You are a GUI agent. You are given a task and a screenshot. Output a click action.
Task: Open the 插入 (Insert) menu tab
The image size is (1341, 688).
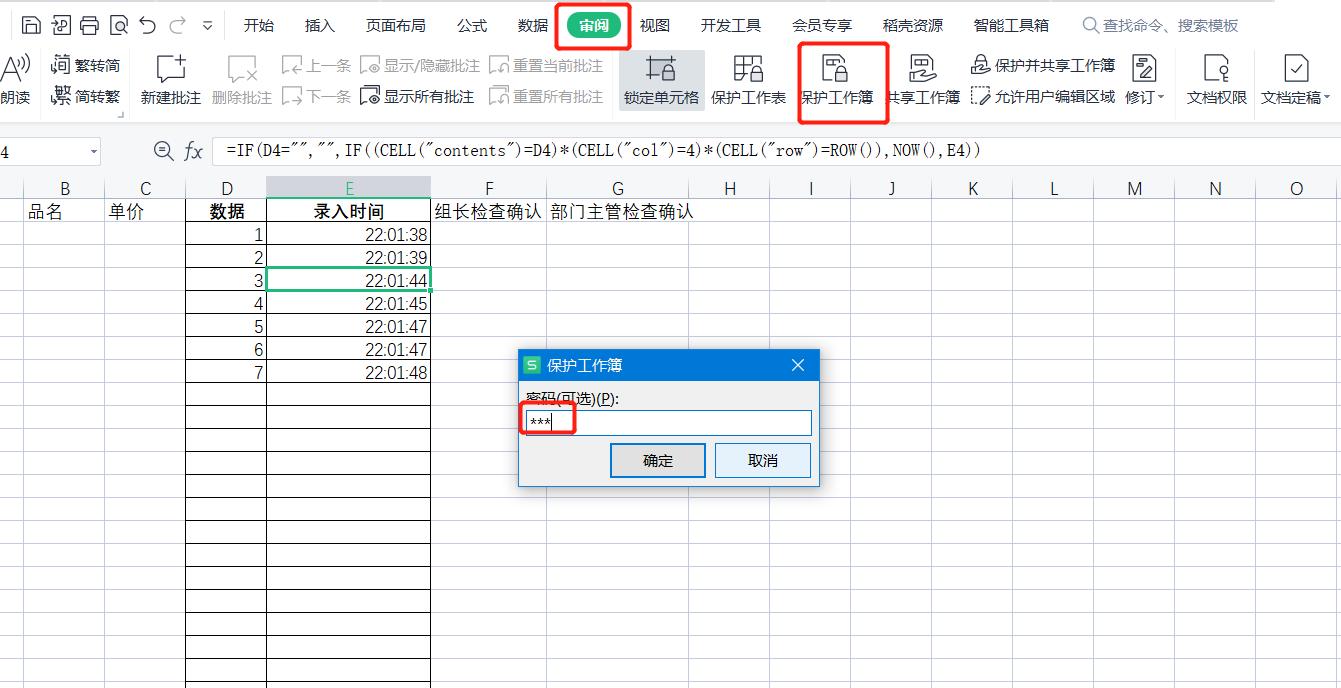tap(318, 25)
